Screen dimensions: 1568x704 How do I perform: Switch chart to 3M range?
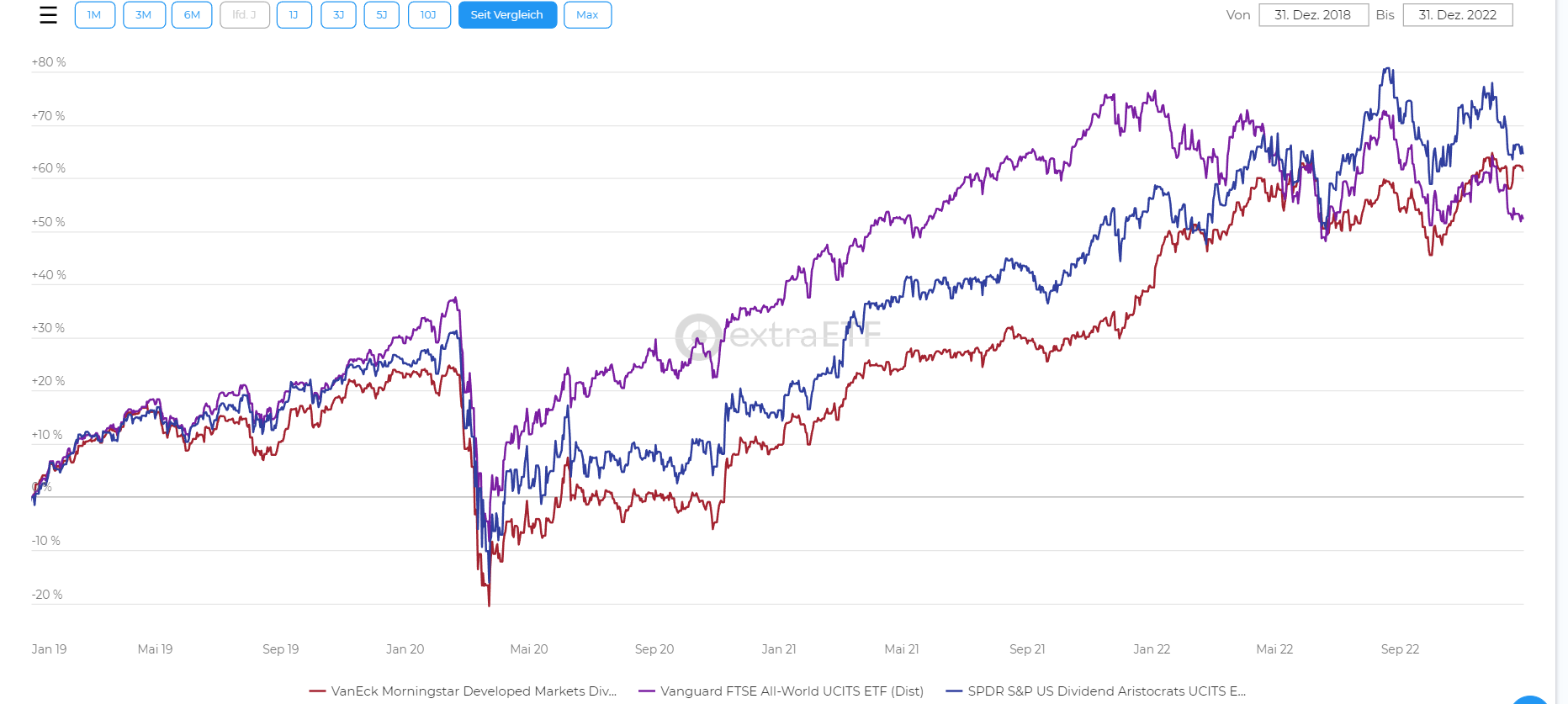tap(144, 15)
